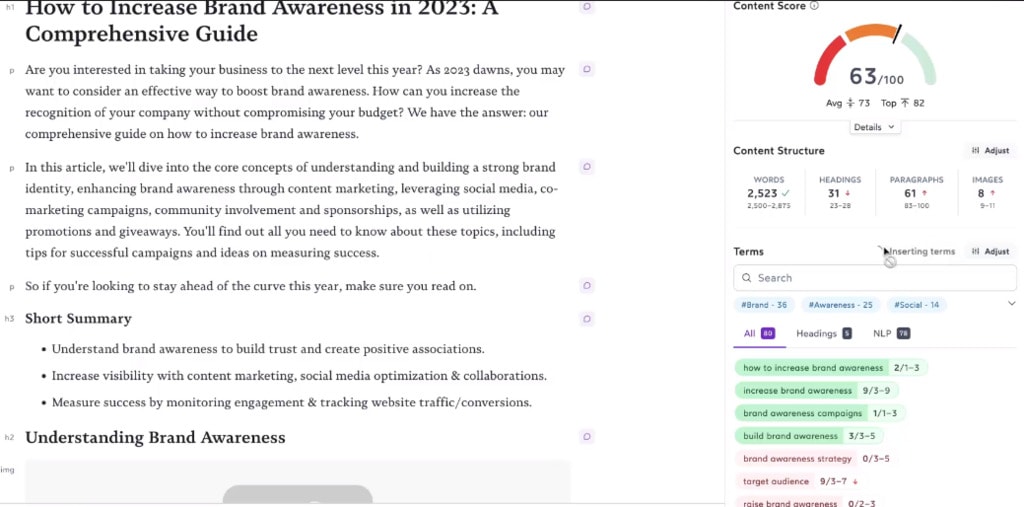Click the Adjust button in Terms section
The image size is (1024, 507).
pyautogui.click(x=990, y=252)
